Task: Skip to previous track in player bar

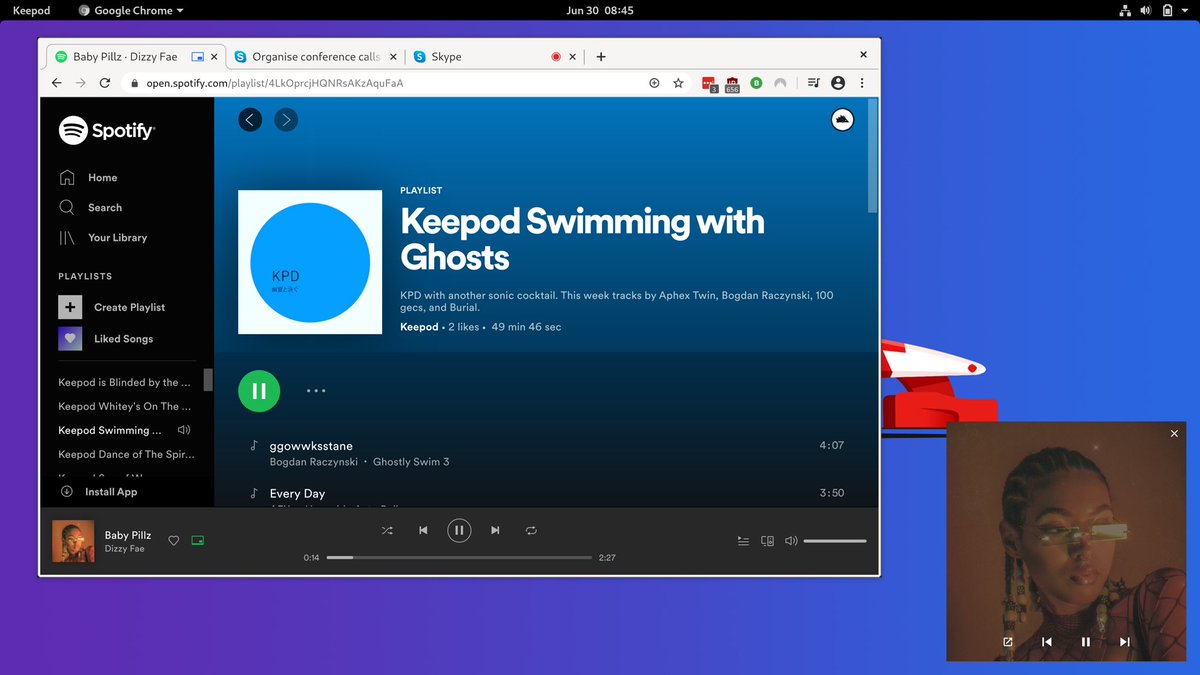Action: [423, 531]
